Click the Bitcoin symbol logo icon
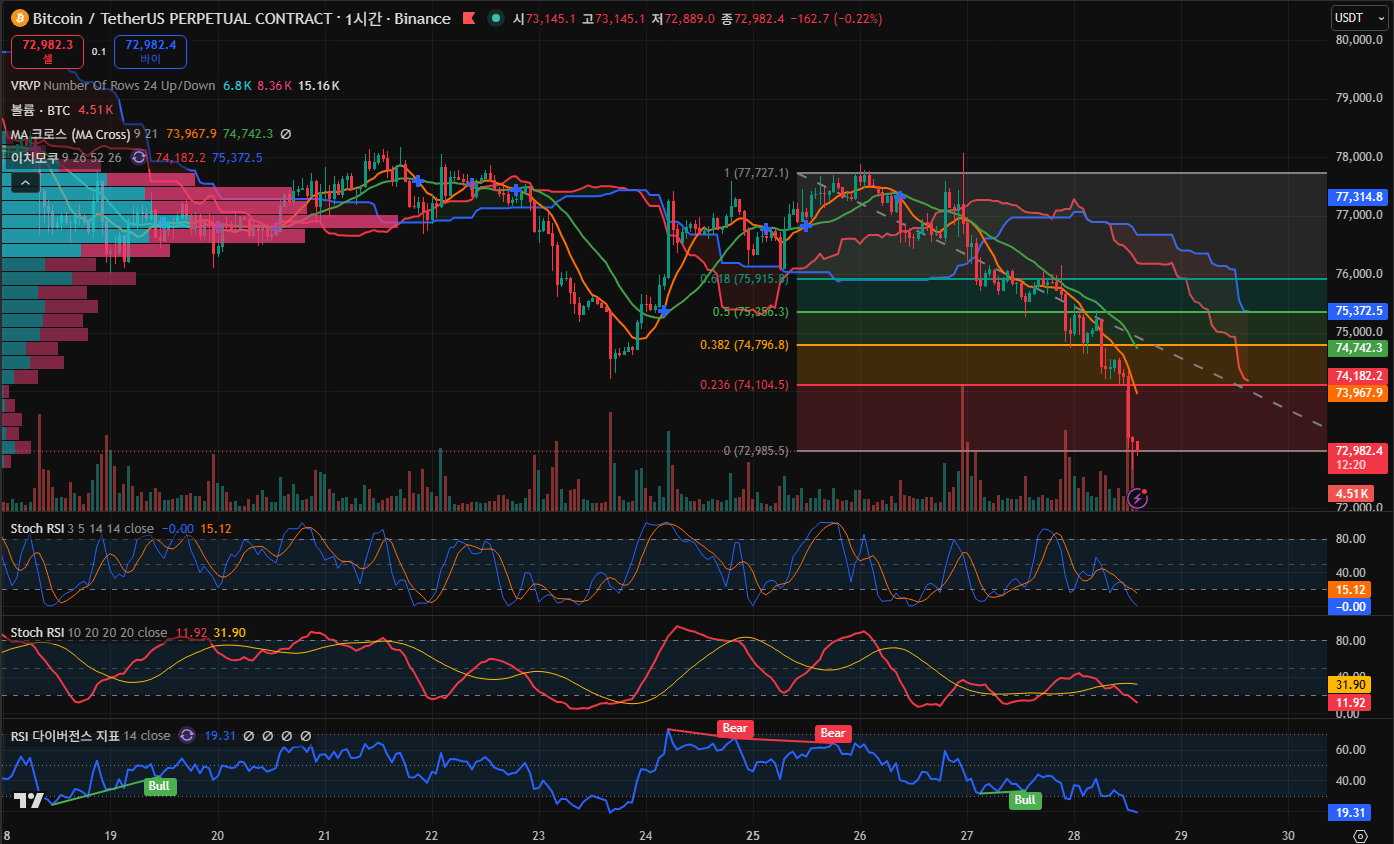Screen dimensions: 1394x844 pos(20,19)
